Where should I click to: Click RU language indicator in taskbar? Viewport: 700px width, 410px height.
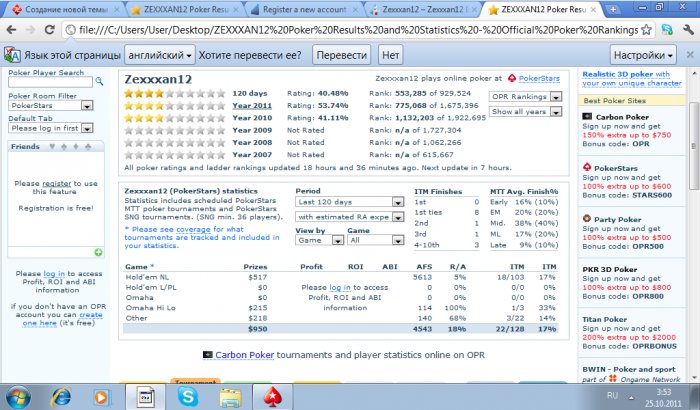[x=612, y=396]
